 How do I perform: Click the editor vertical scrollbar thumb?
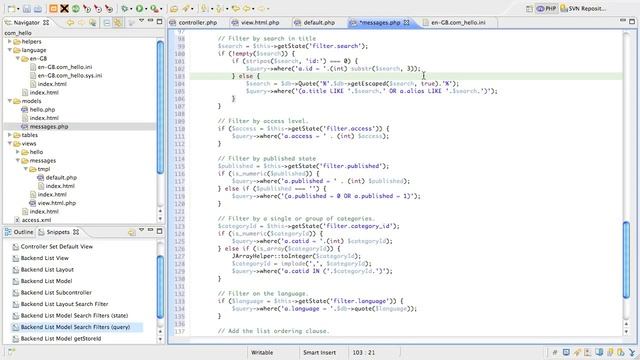click(627, 260)
